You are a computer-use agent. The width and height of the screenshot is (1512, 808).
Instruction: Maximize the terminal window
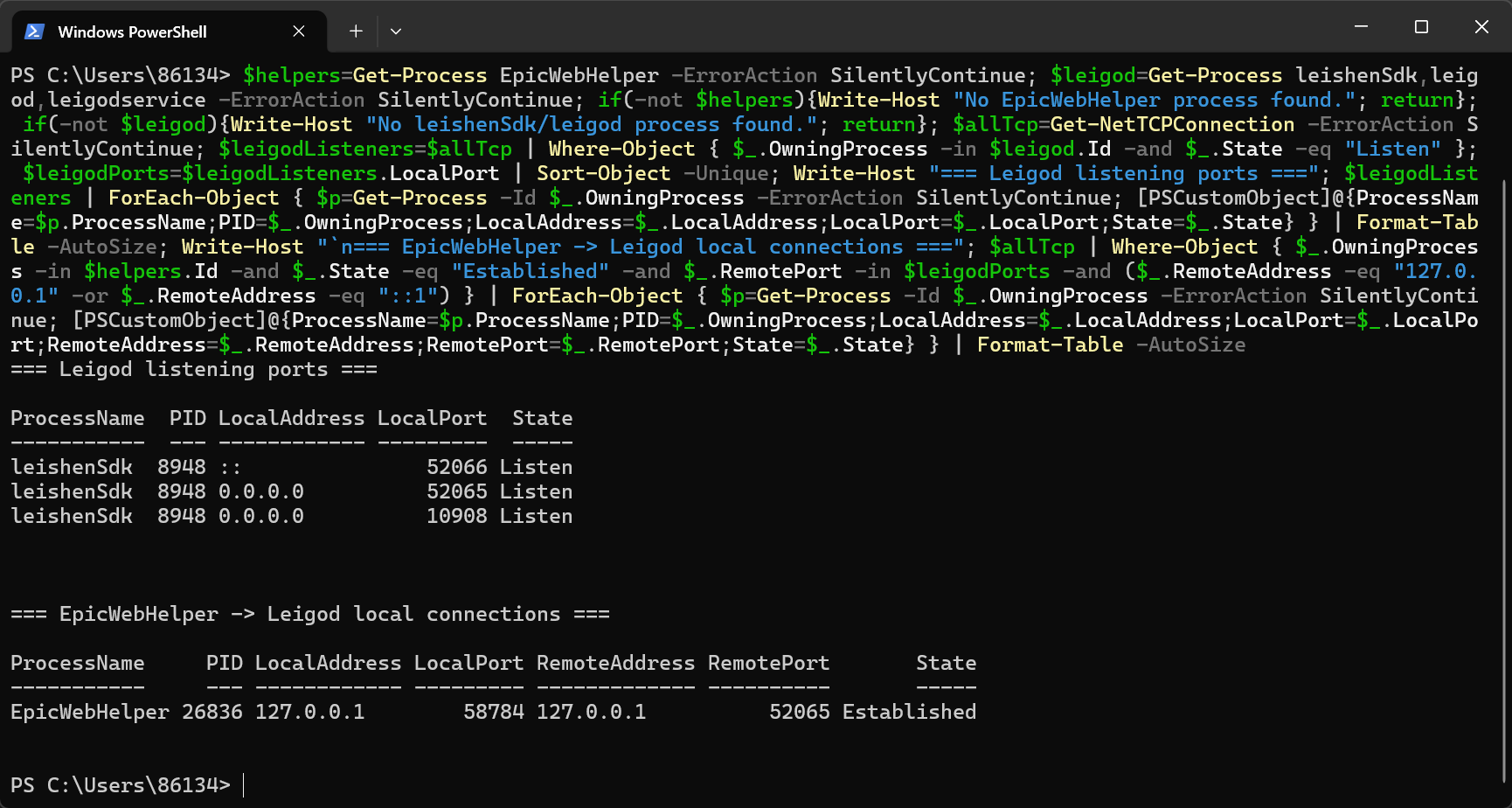pyautogui.click(x=1421, y=26)
